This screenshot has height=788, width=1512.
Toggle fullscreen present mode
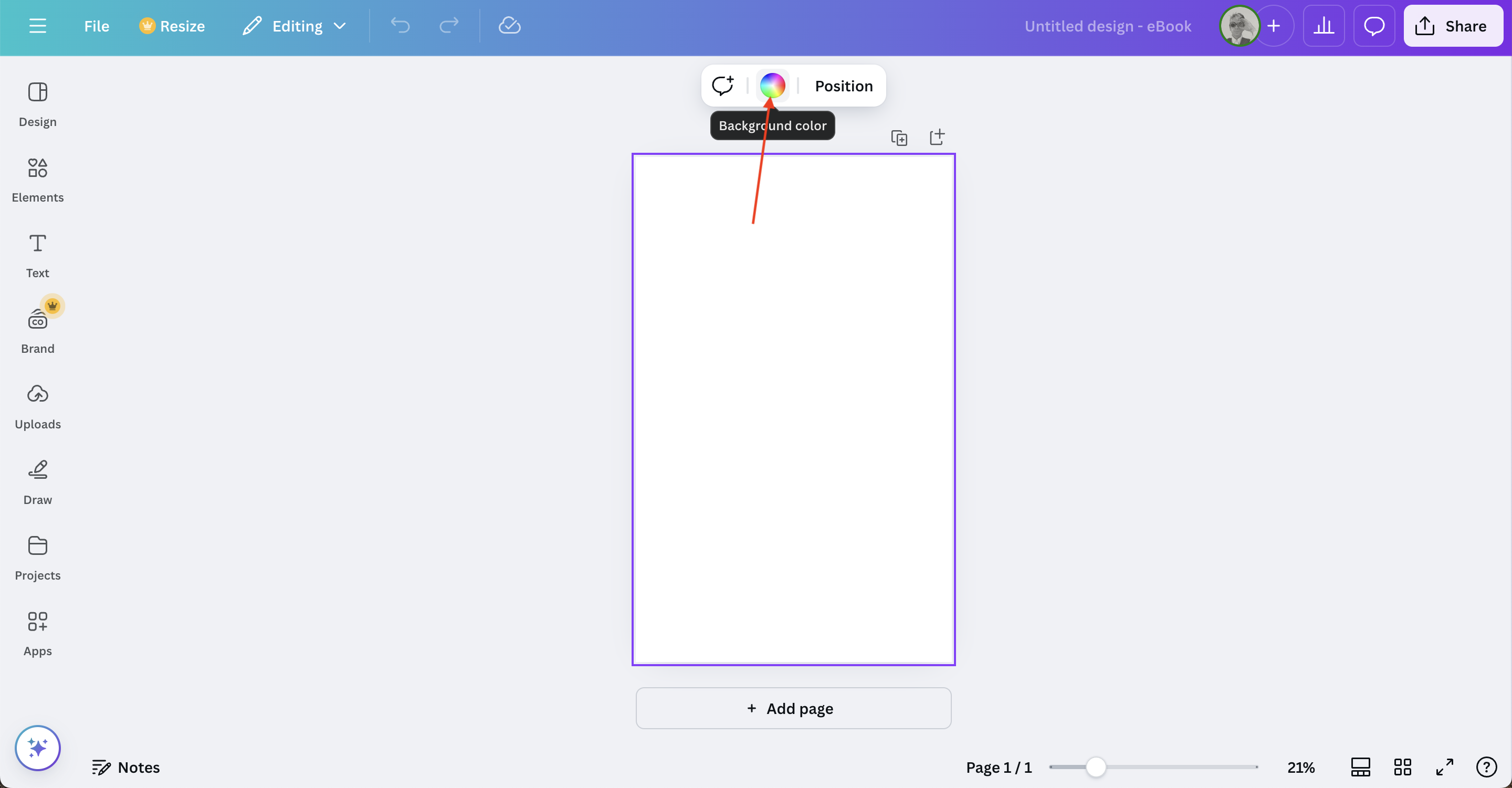point(1444,767)
